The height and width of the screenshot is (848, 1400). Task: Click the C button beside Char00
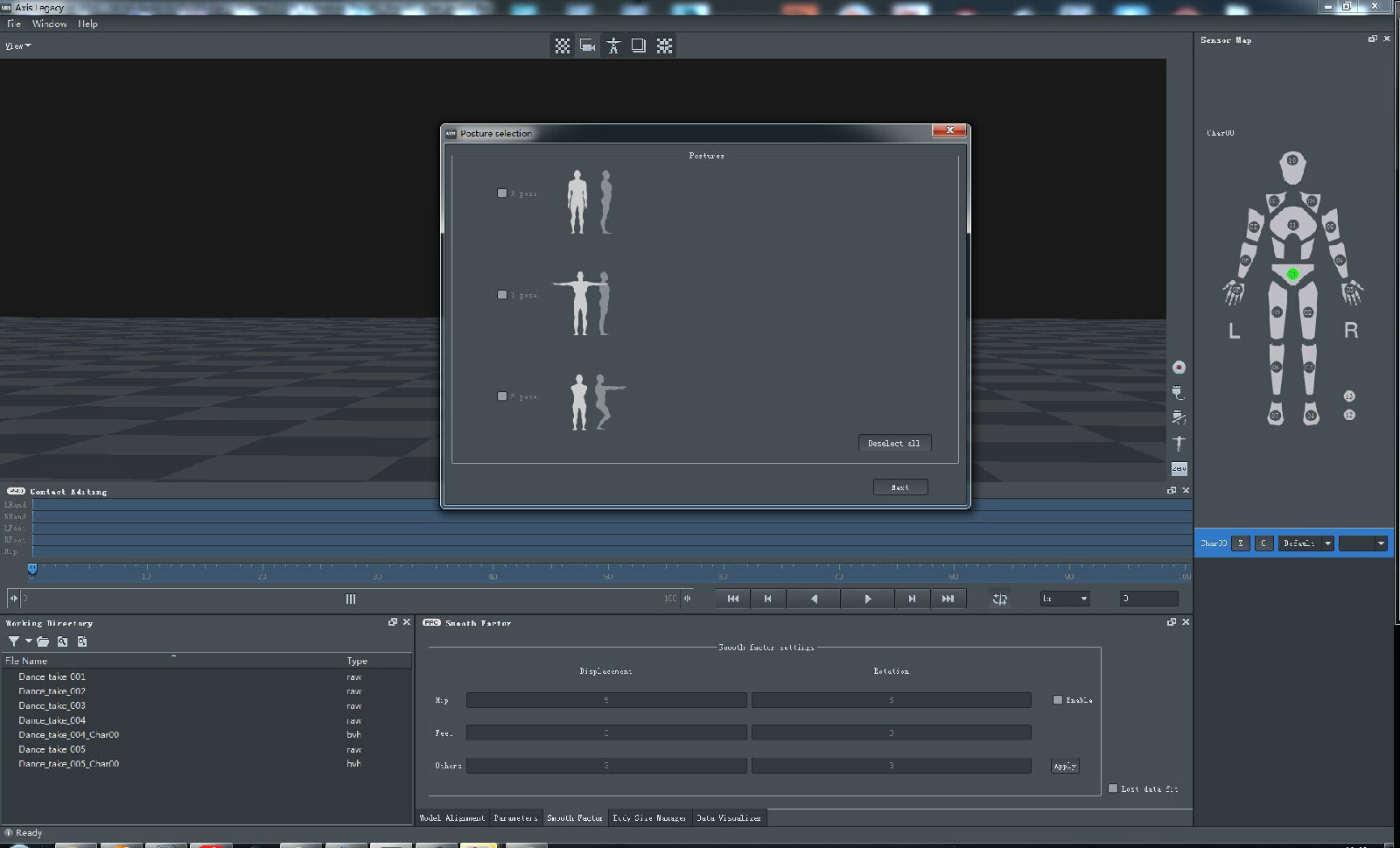coord(1263,543)
